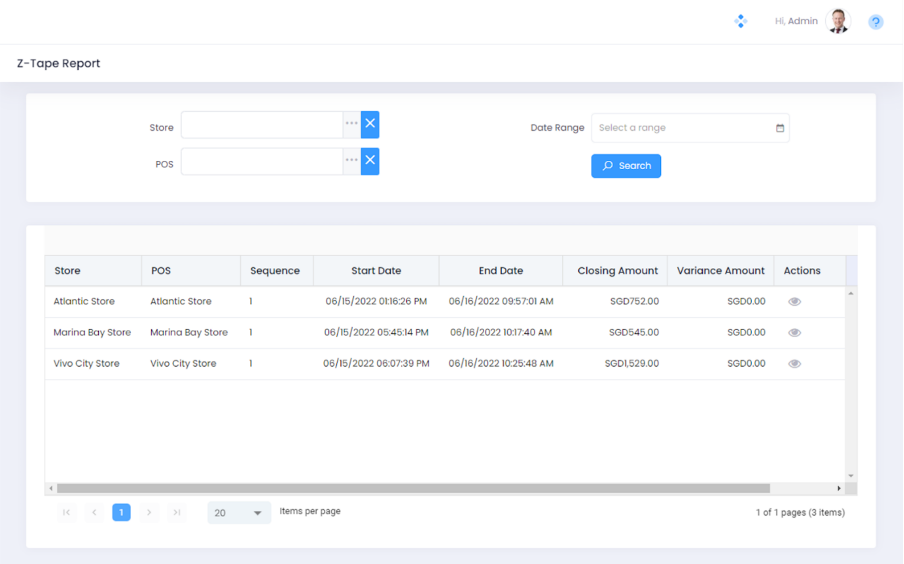Viewport: 904px width, 564px height.
Task: Go to the next page arrow
Action: tap(149, 512)
